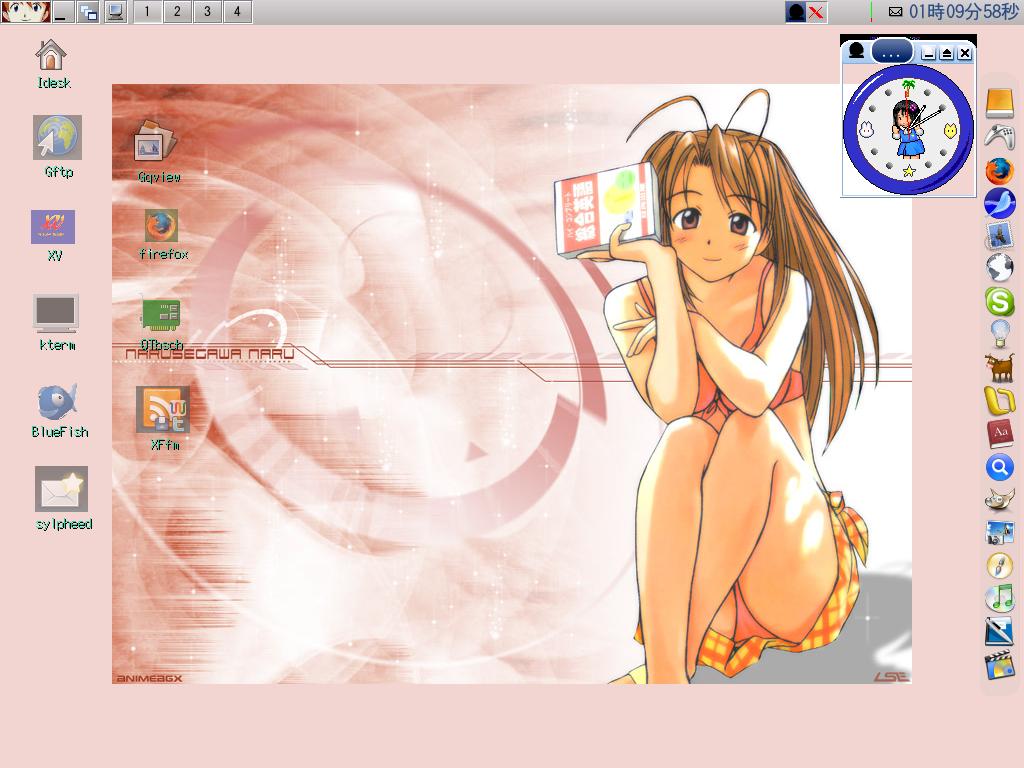Open sylpheed mail client icon

pos(61,490)
